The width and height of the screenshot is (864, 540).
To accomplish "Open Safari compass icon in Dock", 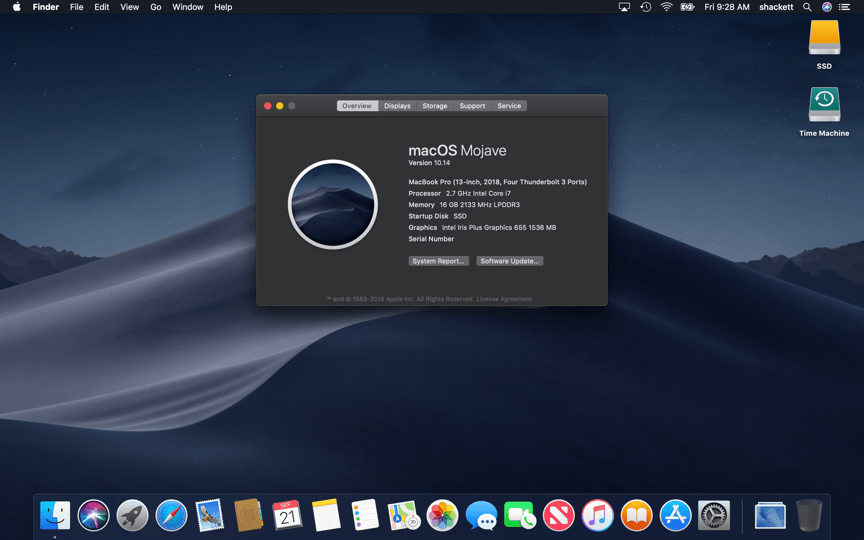I will 171,515.
